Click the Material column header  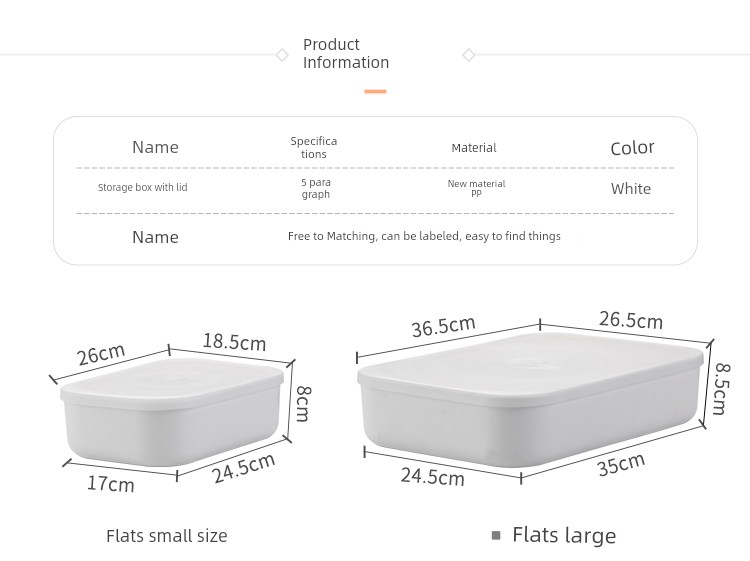point(474,148)
